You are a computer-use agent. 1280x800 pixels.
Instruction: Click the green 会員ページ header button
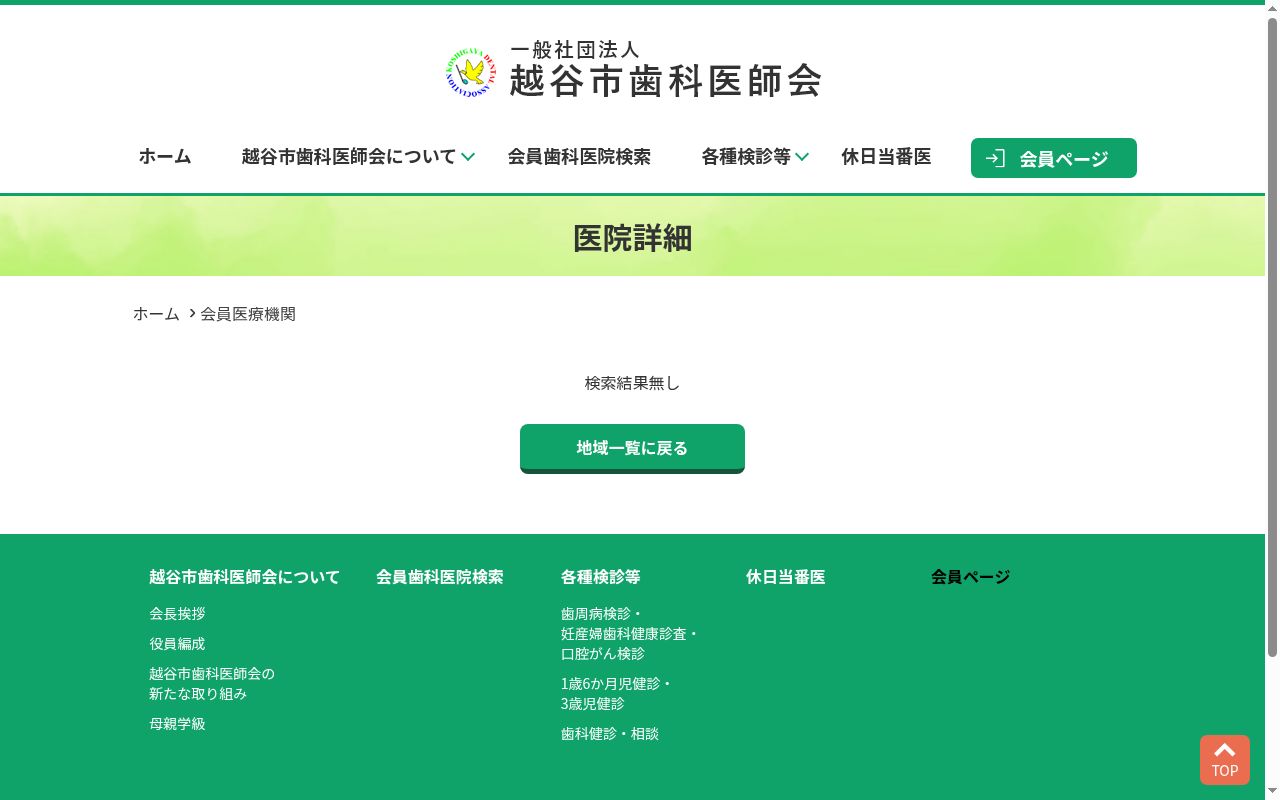[x=1054, y=158]
